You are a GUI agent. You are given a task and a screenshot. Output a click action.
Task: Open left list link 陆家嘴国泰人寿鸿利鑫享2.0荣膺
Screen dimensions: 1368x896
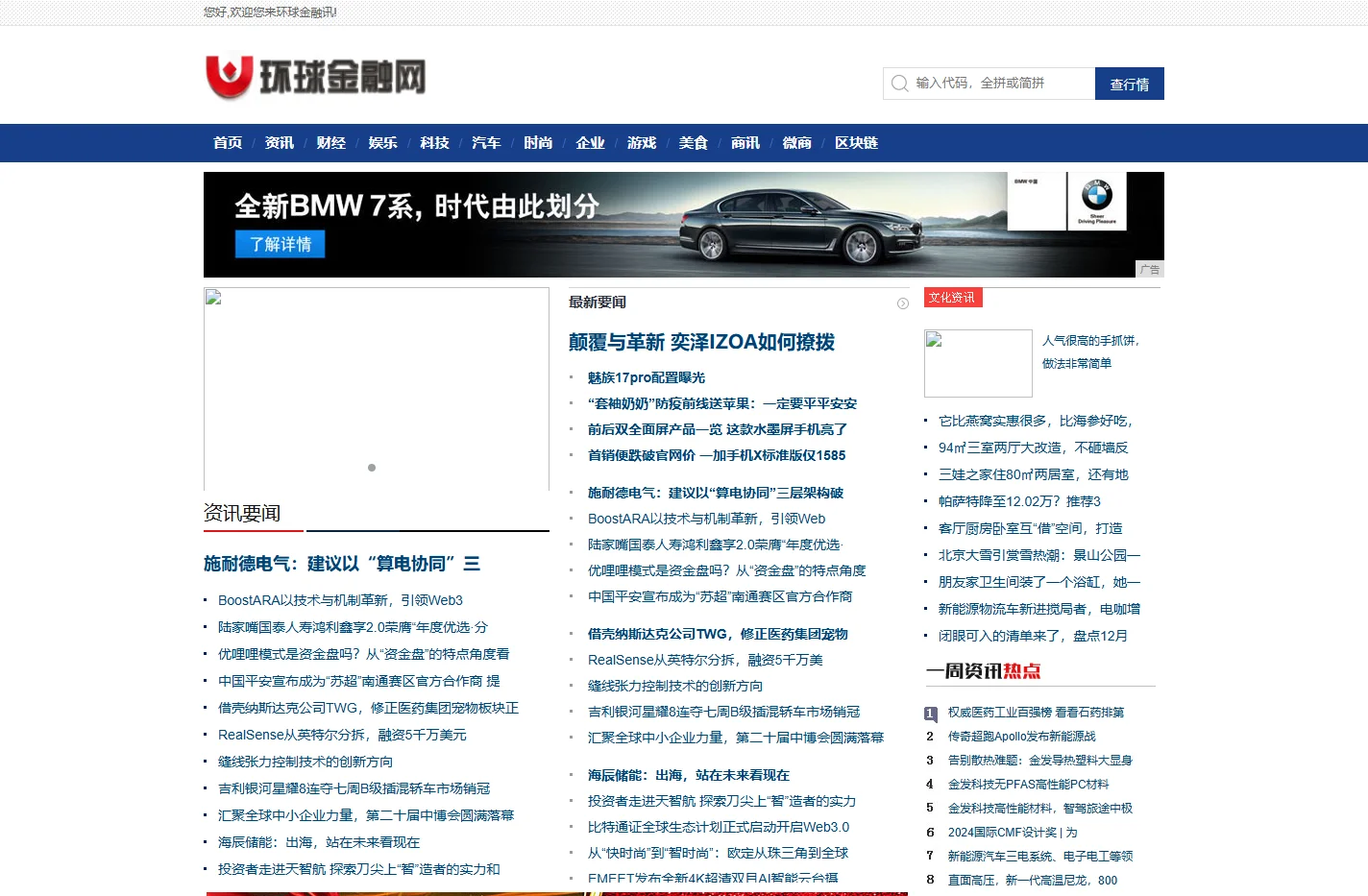coord(353,627)
